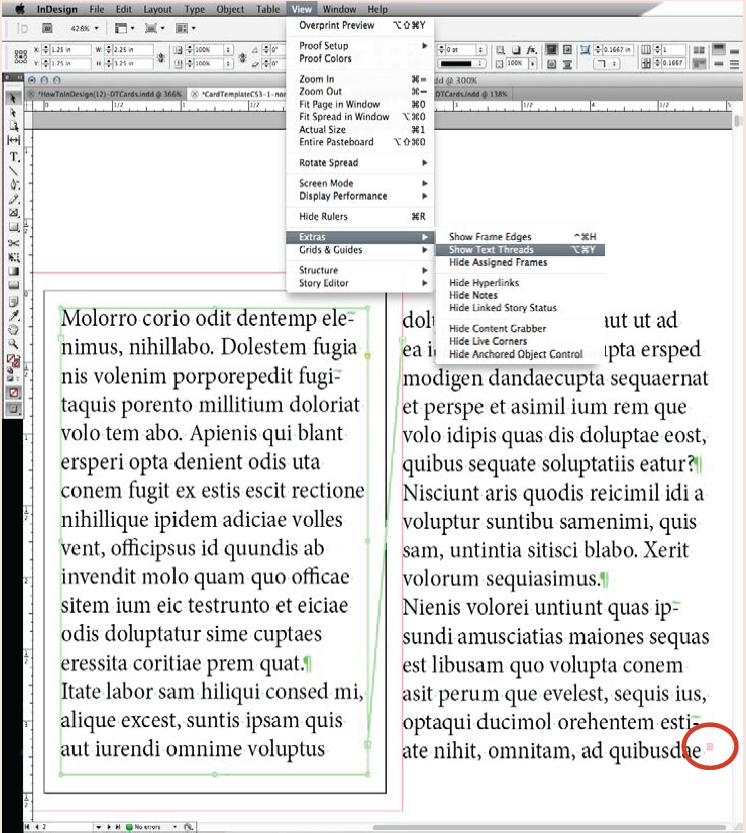
Task: Click the Direct Selection white arrow tool
Action: click(14, 113)
